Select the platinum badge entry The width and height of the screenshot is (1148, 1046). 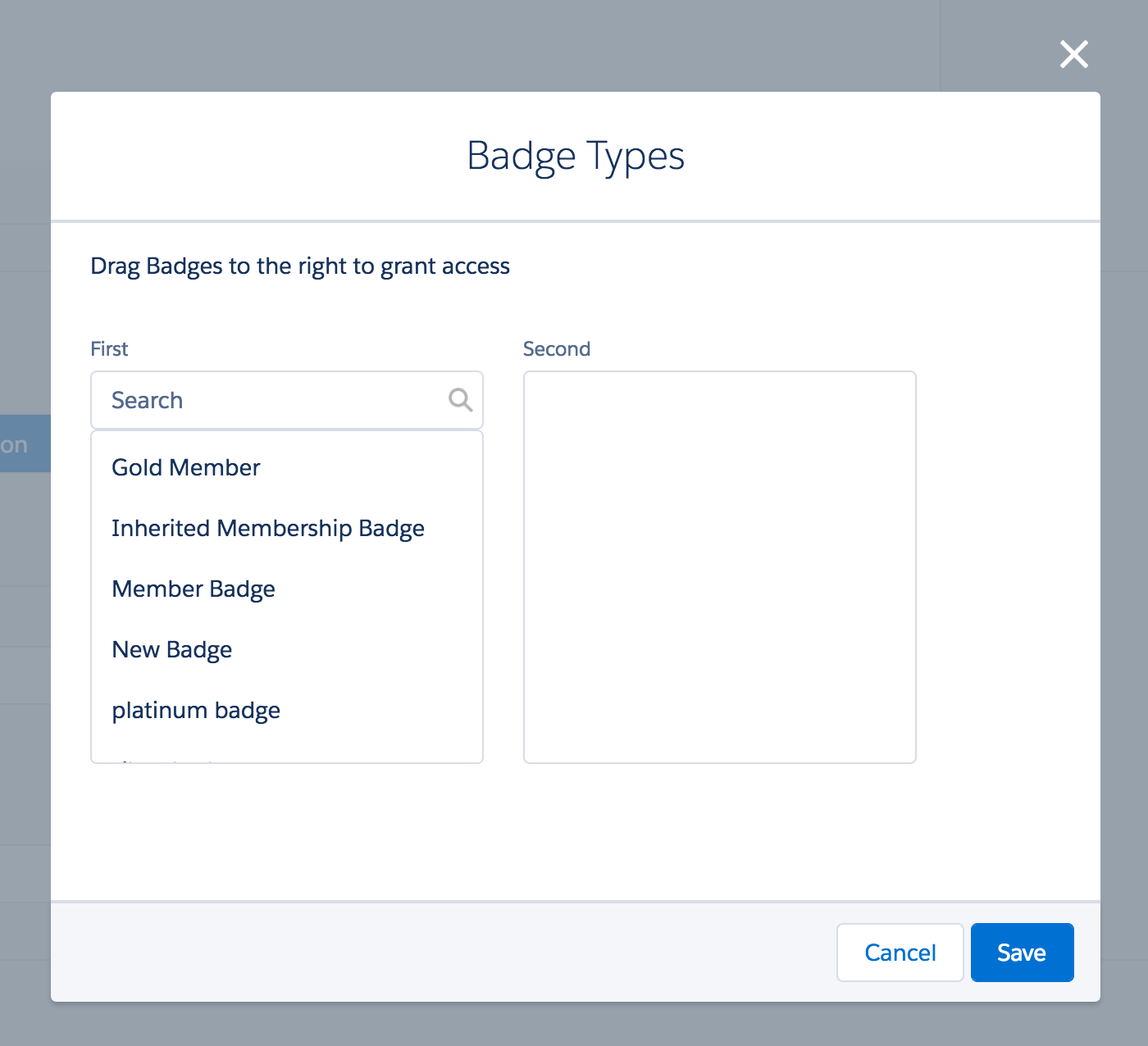(x=196, y=711)
